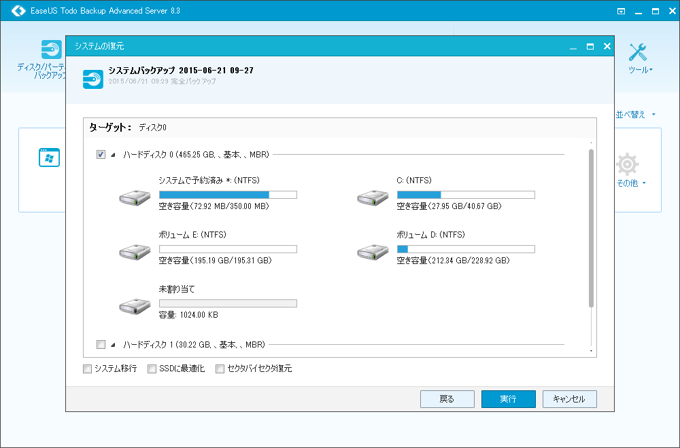This screenshot has width=680, height=448.
Task: Click the ボリューム D: usage bar
Action: point(466,249)
